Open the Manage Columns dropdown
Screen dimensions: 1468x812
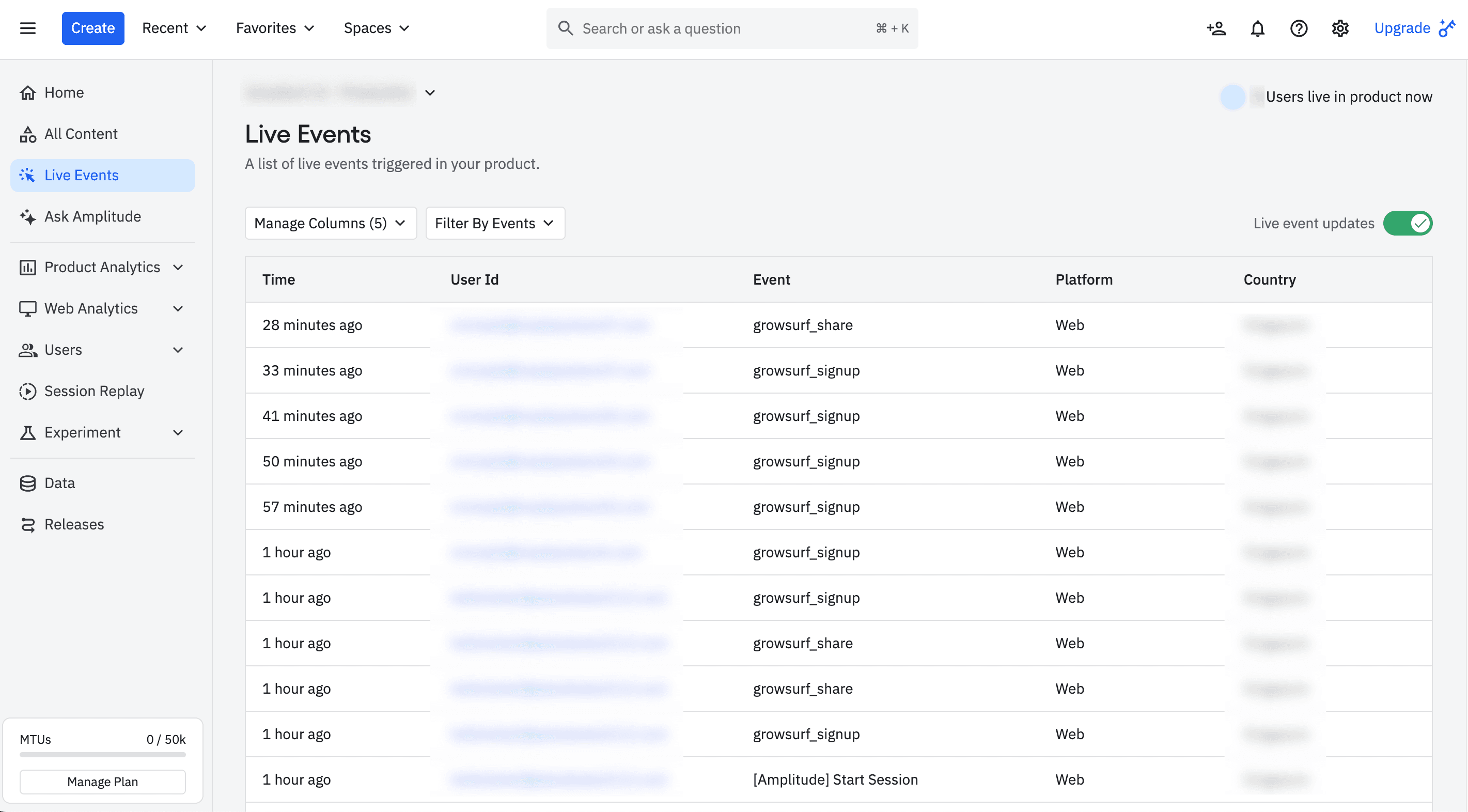[x=330, y=223]
